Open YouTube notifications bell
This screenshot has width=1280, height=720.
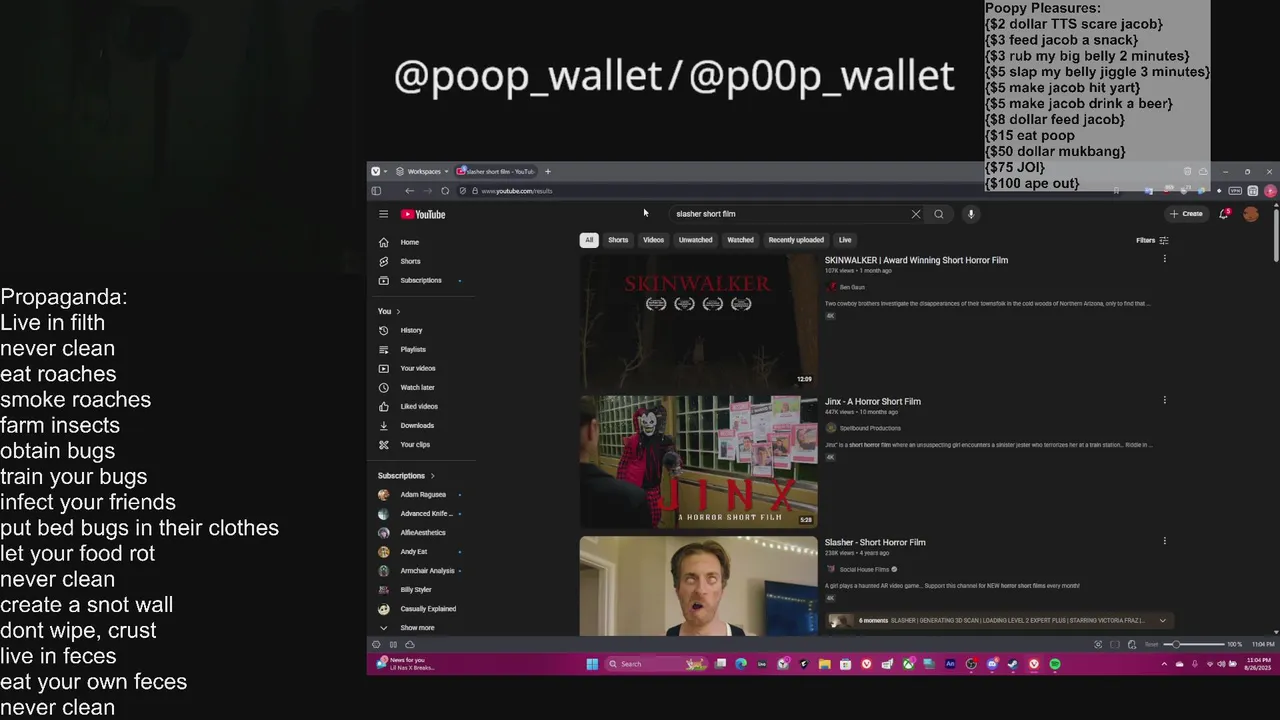(1224, 214)
